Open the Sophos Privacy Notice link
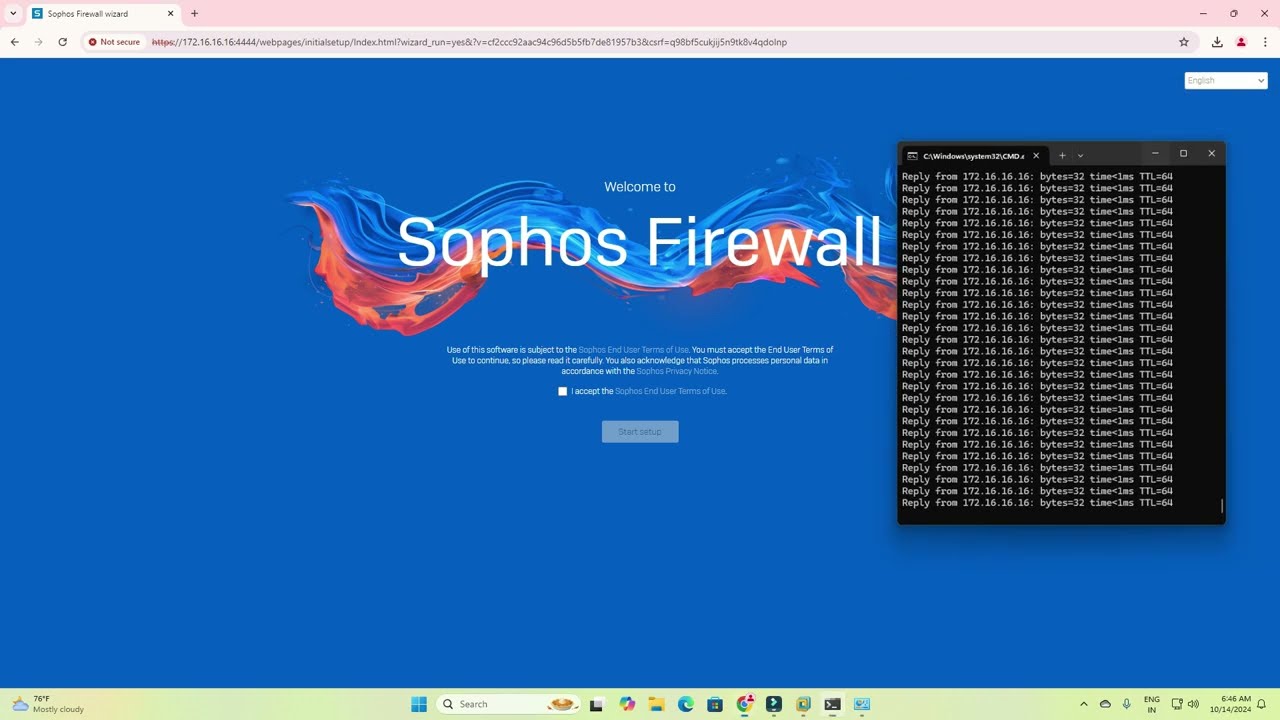This screenshot has height=720, width=1280. pos(677,371)
